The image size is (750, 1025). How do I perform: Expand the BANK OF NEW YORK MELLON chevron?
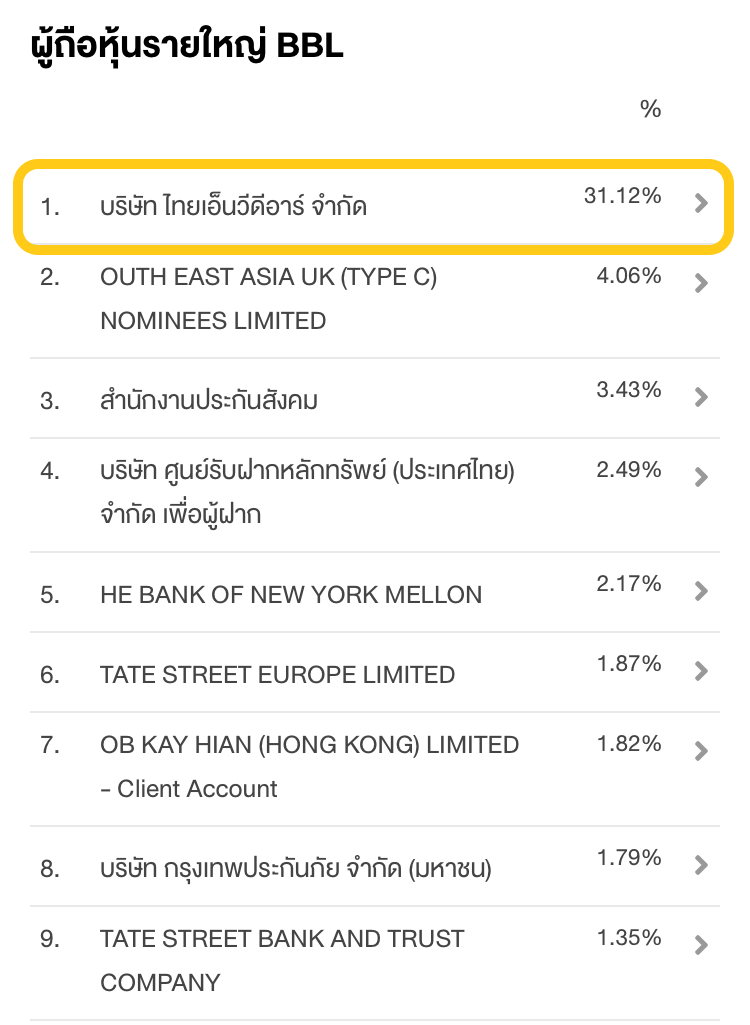[701, 591]
